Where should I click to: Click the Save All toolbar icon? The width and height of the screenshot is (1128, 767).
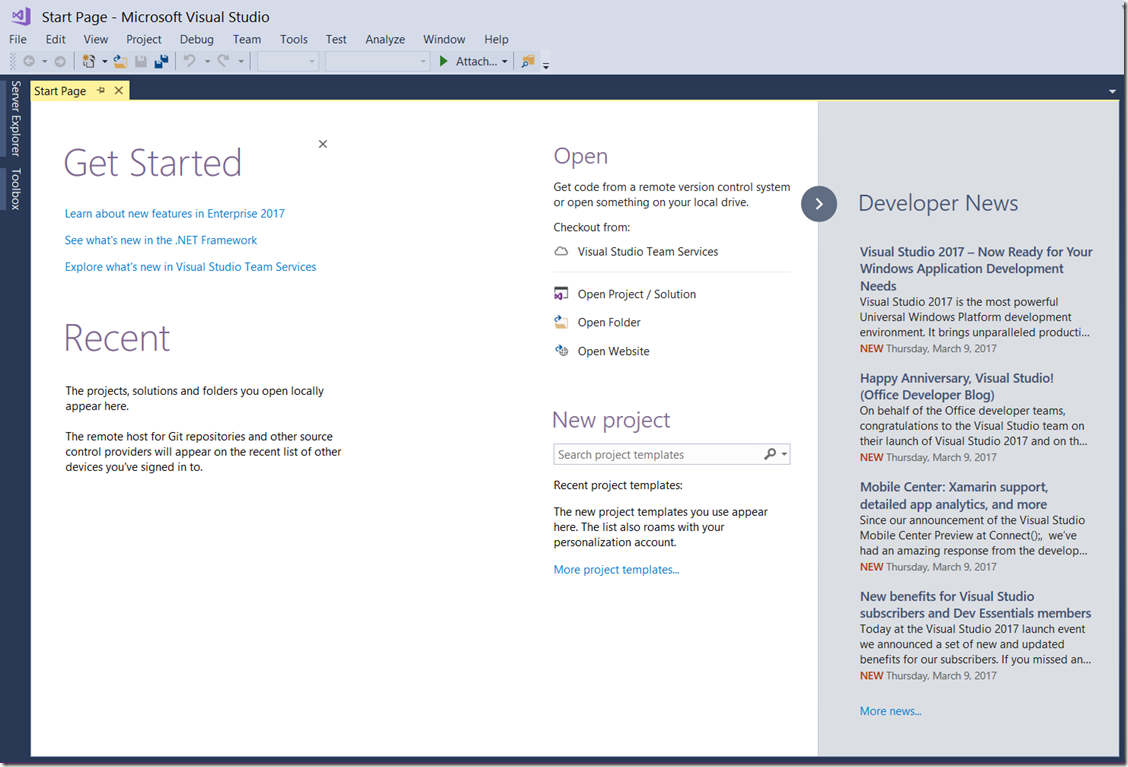pyautogui.click(x=161, y=62)
